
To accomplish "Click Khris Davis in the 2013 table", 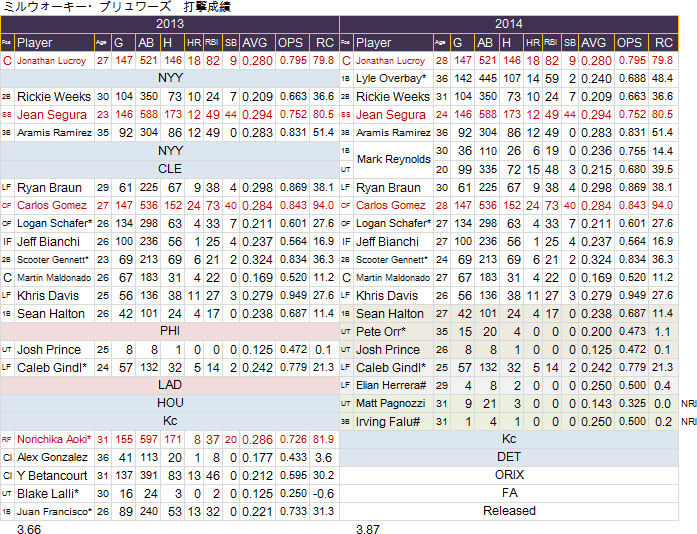I will 48,296.
